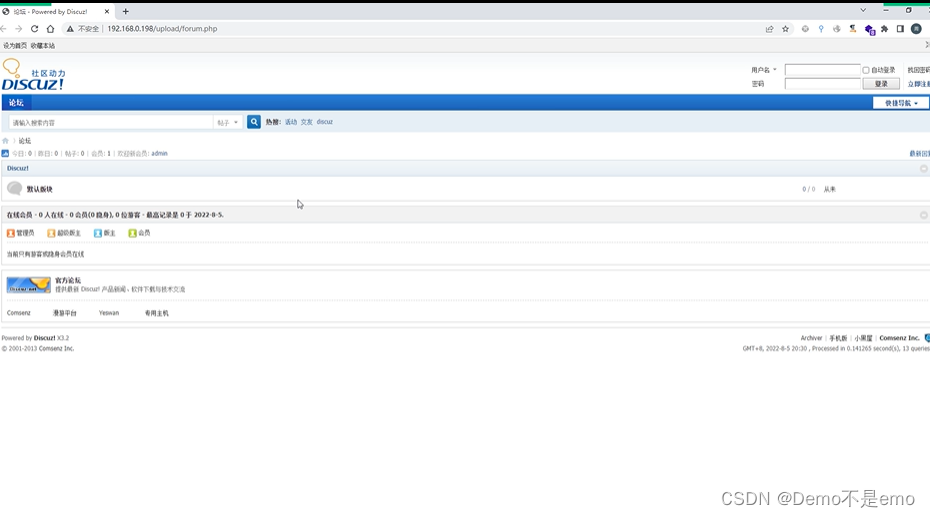Click the blue search magnifier button
The image size is (930, 517).
click(x=254, y=122)
